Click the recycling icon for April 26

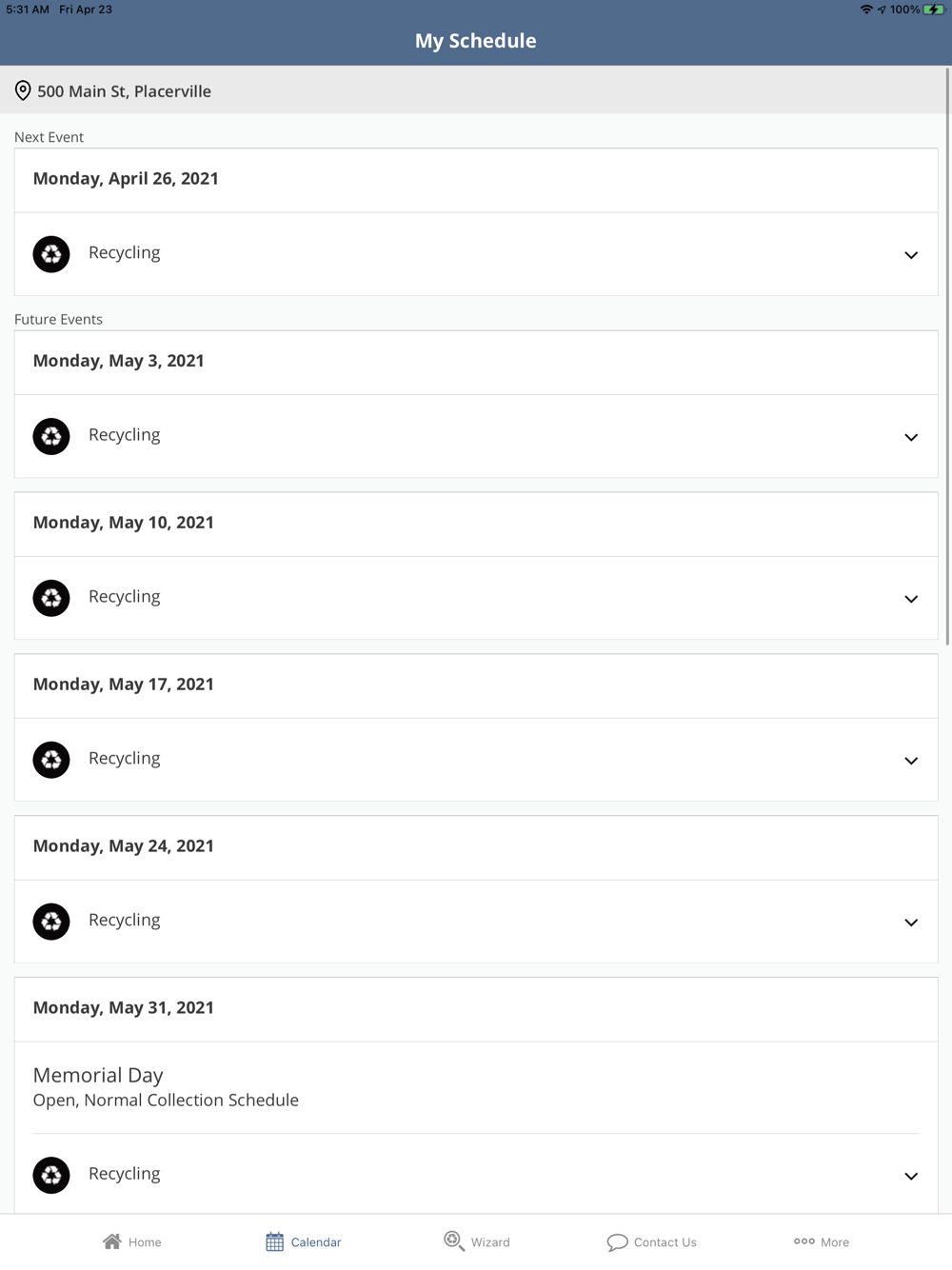click(x=51, y=254)
